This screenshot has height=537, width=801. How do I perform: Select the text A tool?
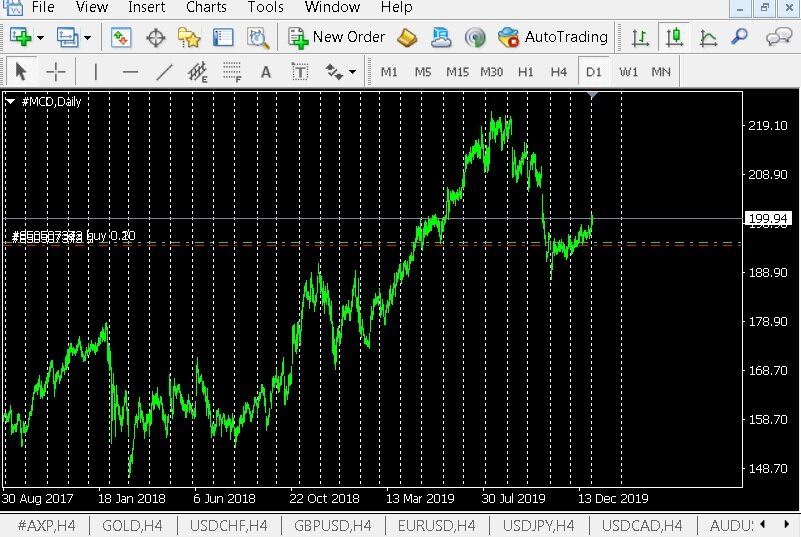click(266, 72)
